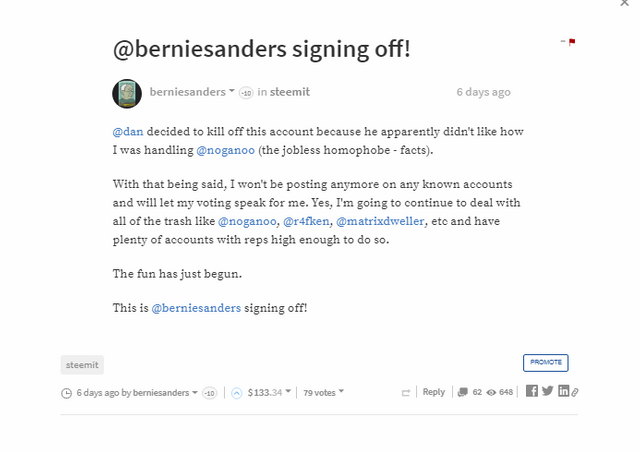
Task: Upvote the post using the arrow circle
Action: pyautogui.click(x=237, y=392)
